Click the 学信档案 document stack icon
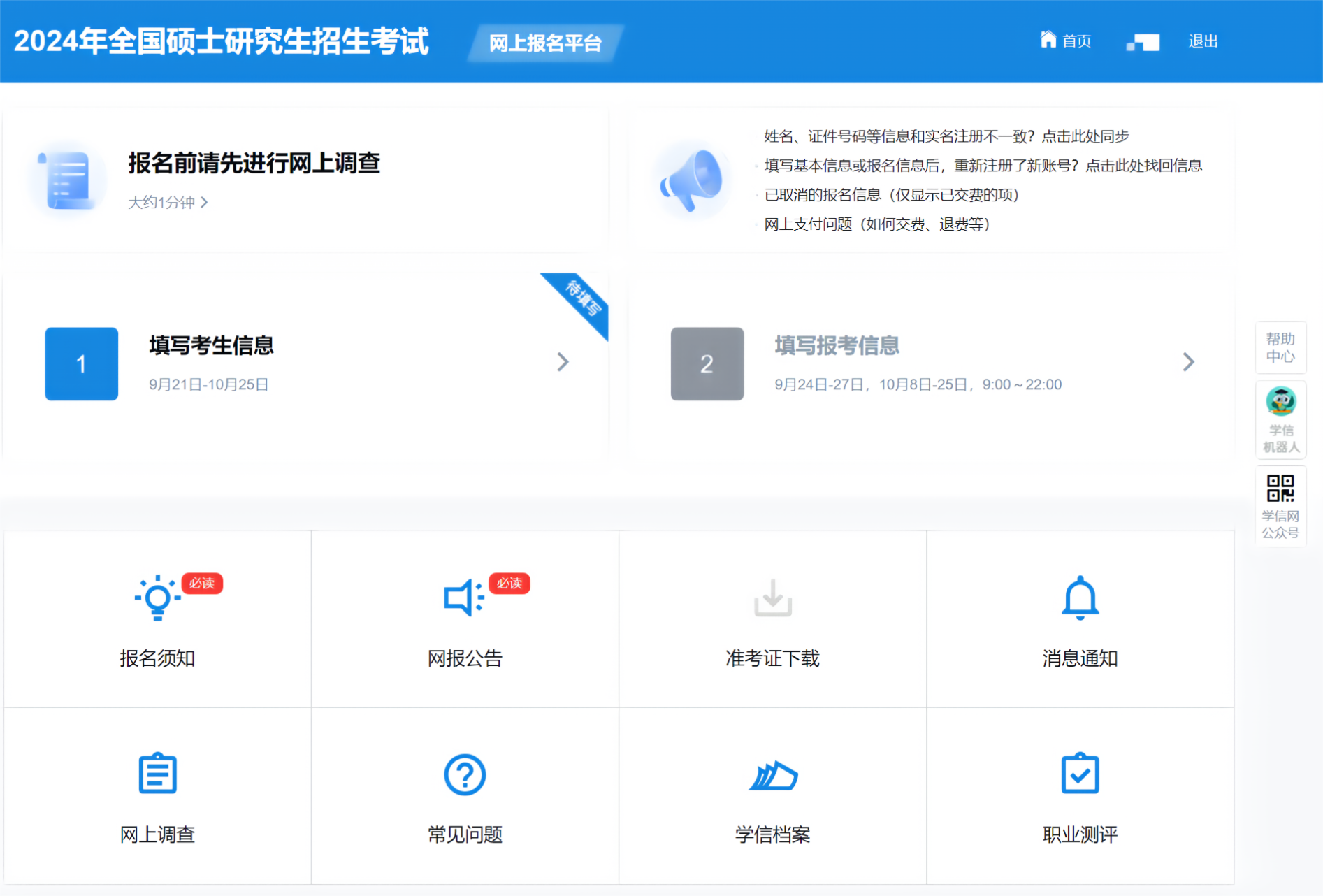The width and height of the screenshot is (1323, 896). tap(772, 774)
